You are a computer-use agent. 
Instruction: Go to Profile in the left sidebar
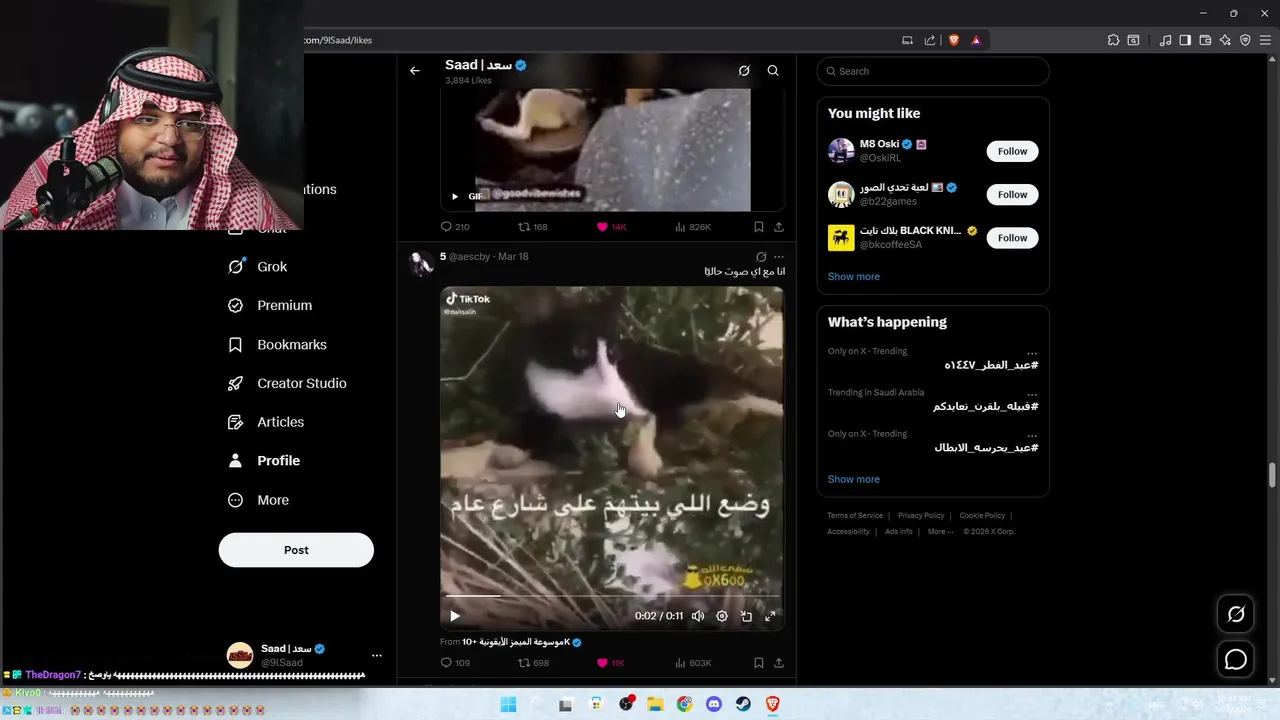(x=264, y=461)
